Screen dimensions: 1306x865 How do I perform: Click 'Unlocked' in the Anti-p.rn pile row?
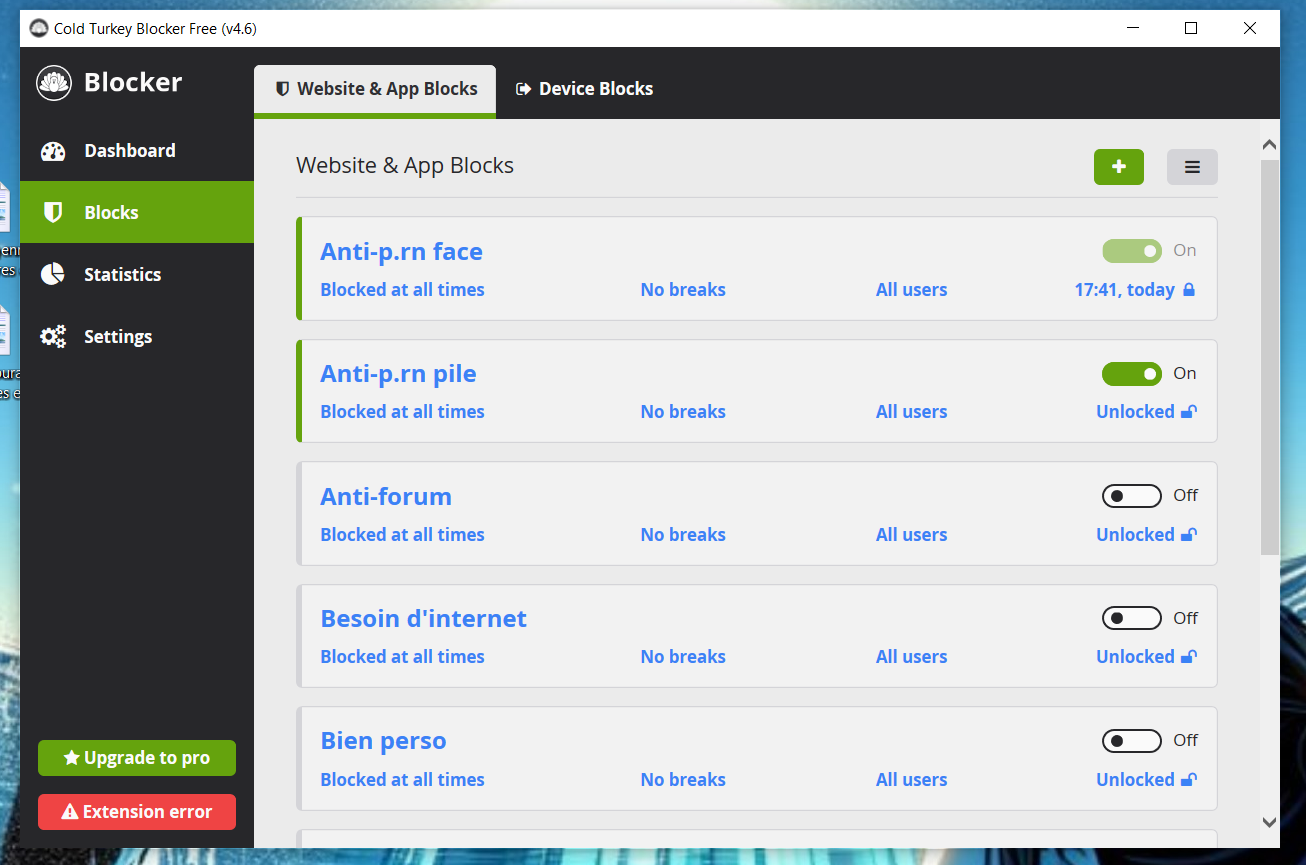coord(1135,412)
